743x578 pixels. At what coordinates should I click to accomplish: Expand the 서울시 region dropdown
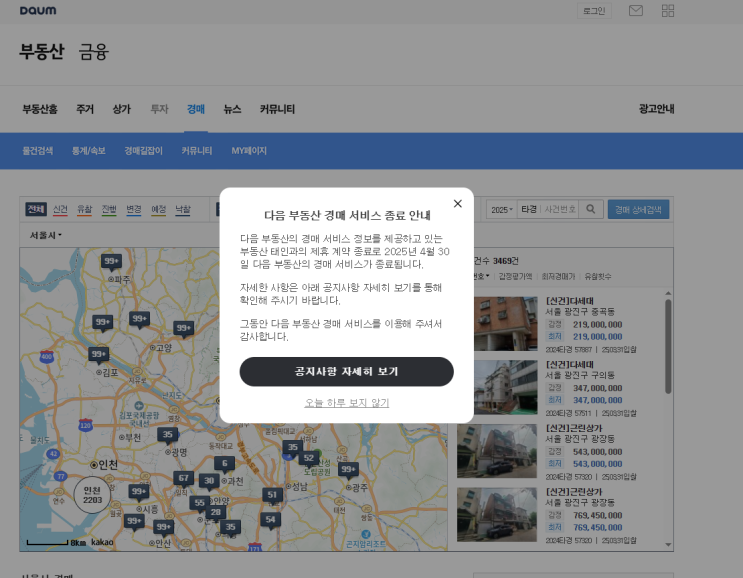click(x=45, y=235)
